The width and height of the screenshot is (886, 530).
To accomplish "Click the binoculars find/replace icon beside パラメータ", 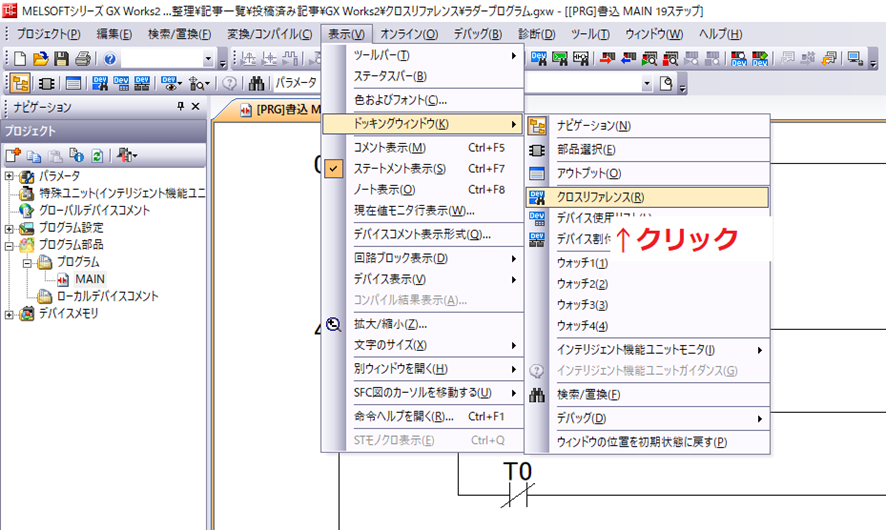I will 256,84.
